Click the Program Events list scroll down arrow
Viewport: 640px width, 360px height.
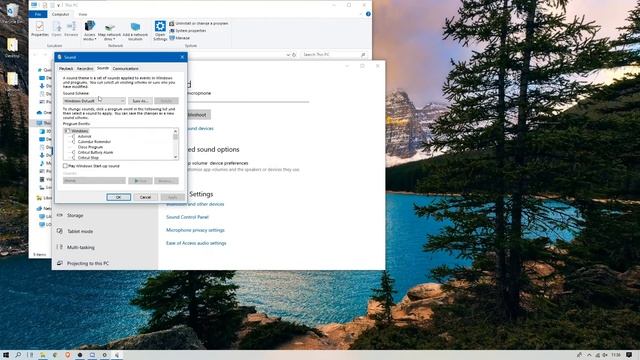pos(176,157)
